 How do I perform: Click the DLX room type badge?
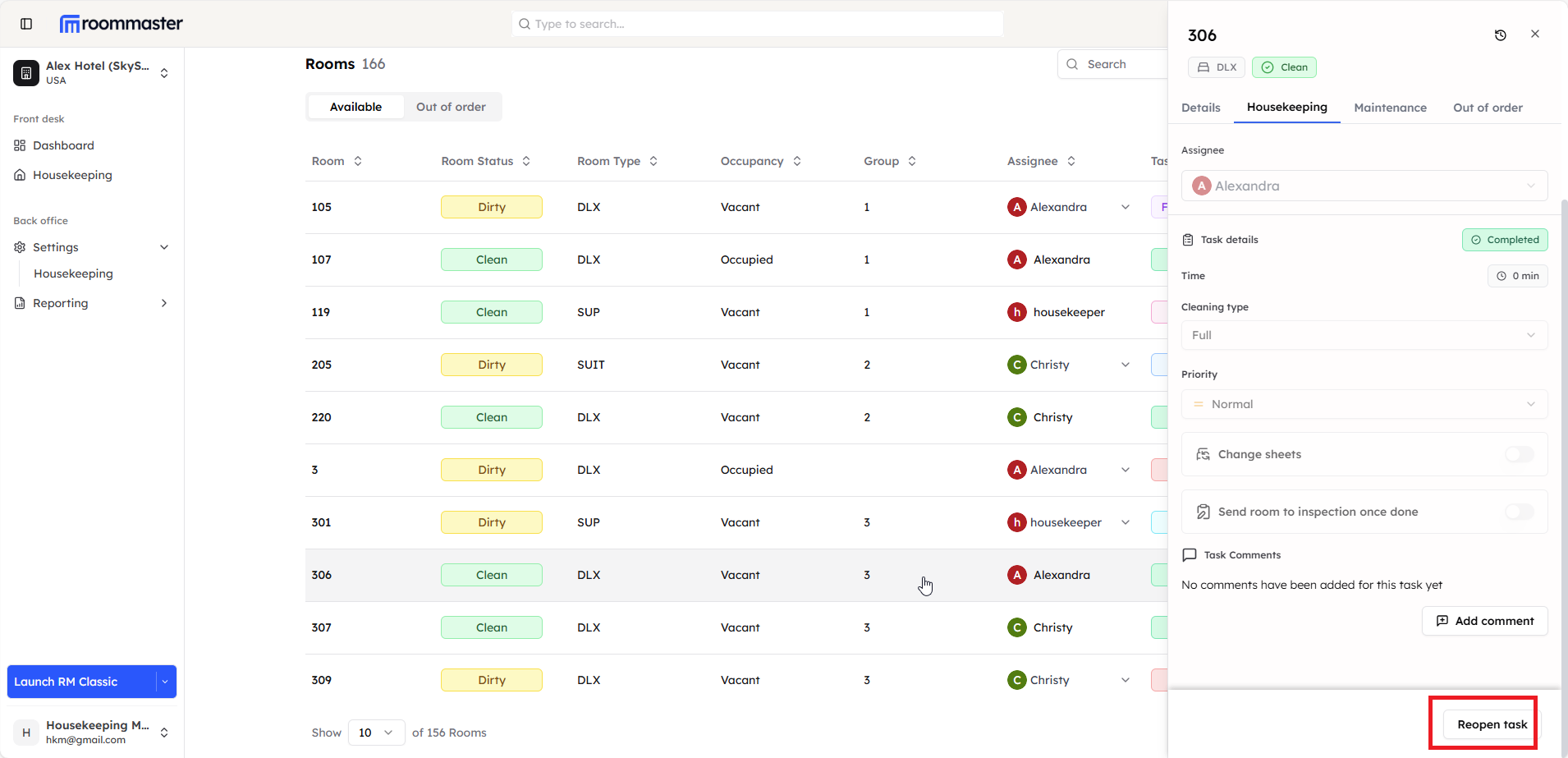coord(1217,67)
